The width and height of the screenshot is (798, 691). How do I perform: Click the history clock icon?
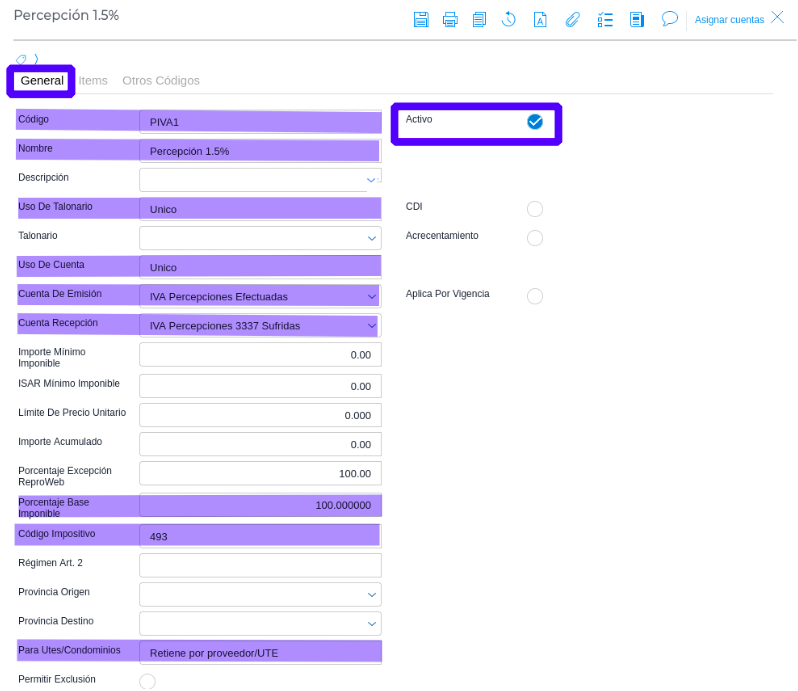click(x=509, y=19)
